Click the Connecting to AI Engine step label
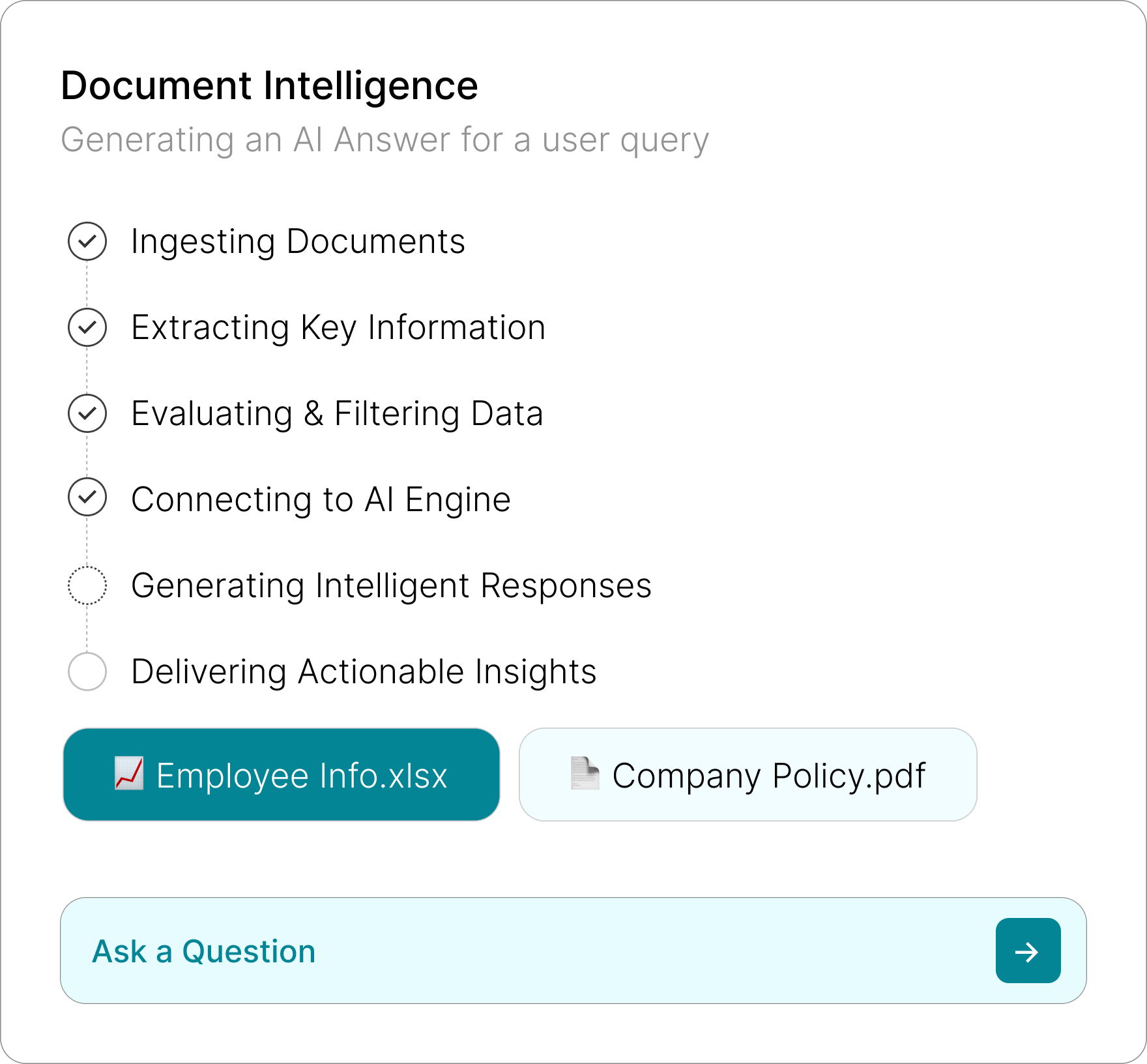 coord(321,499)
